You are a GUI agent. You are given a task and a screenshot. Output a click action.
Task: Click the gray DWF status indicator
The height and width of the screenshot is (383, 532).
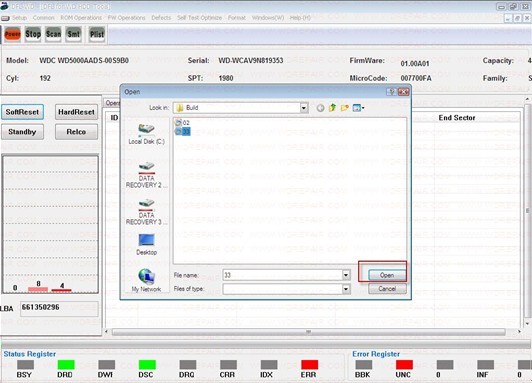point(107,365)
